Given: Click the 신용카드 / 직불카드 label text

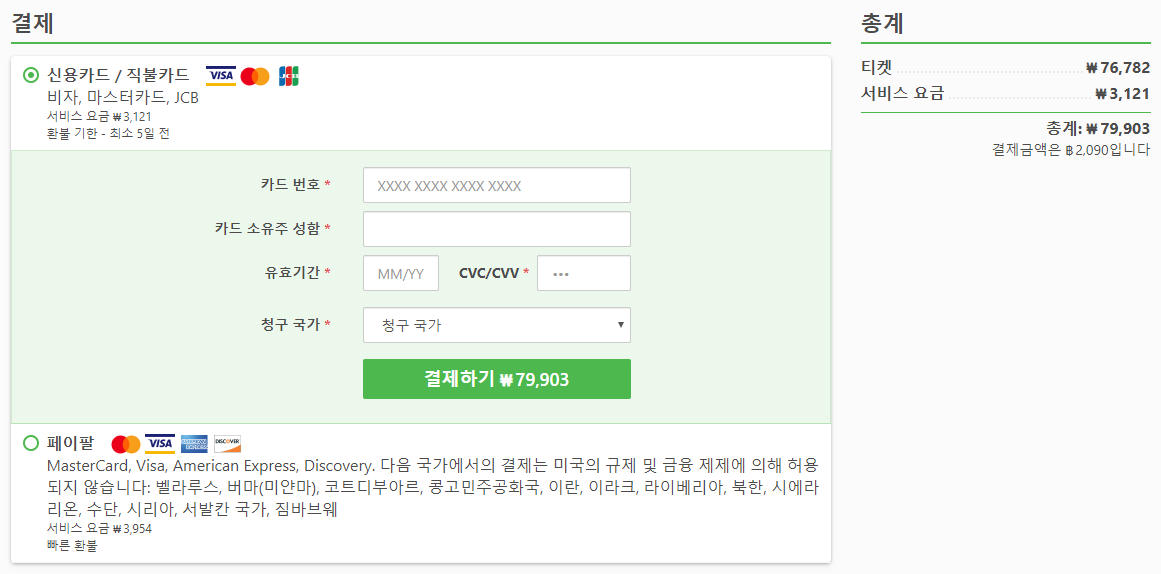Looking at the screenshot, I should coord(118,75).
